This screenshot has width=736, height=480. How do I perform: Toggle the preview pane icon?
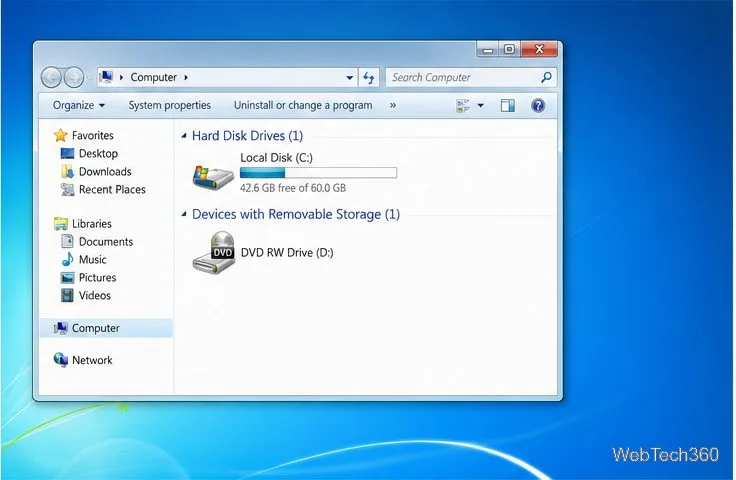tap(507, 106)
